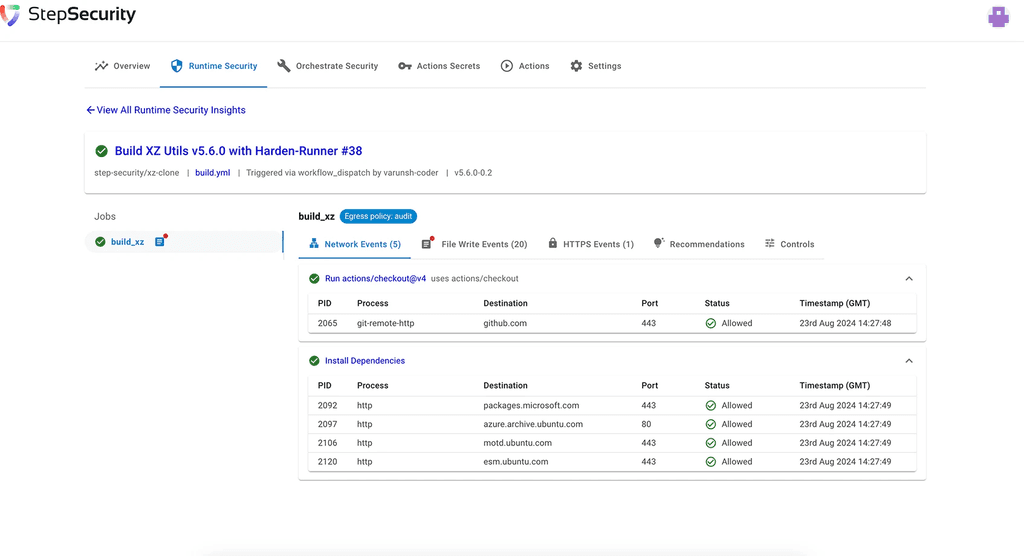
Task: Click the Install Dependencies step link
Action: [365, 361]
